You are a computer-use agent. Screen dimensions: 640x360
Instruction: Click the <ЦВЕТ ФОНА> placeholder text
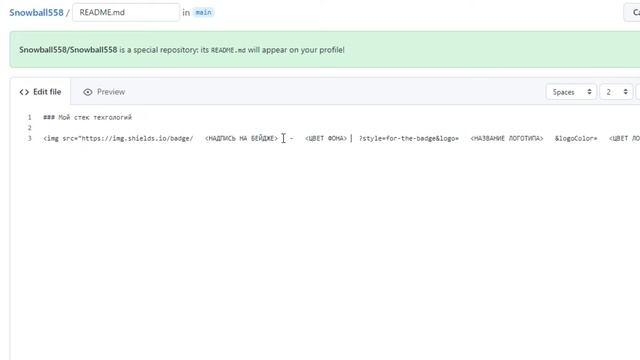326,138
